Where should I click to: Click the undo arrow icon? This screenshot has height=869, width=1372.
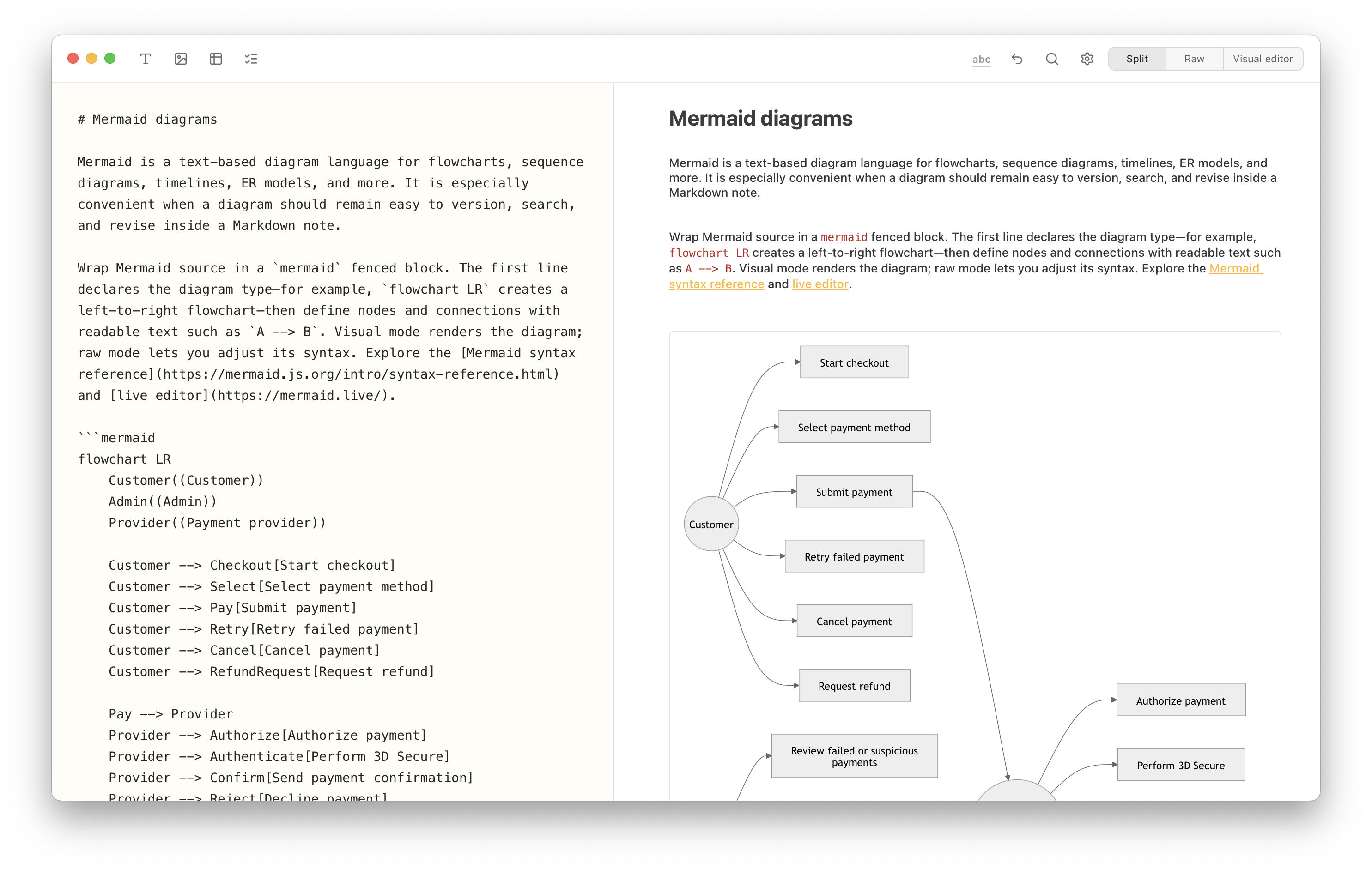pos(1017,59)
